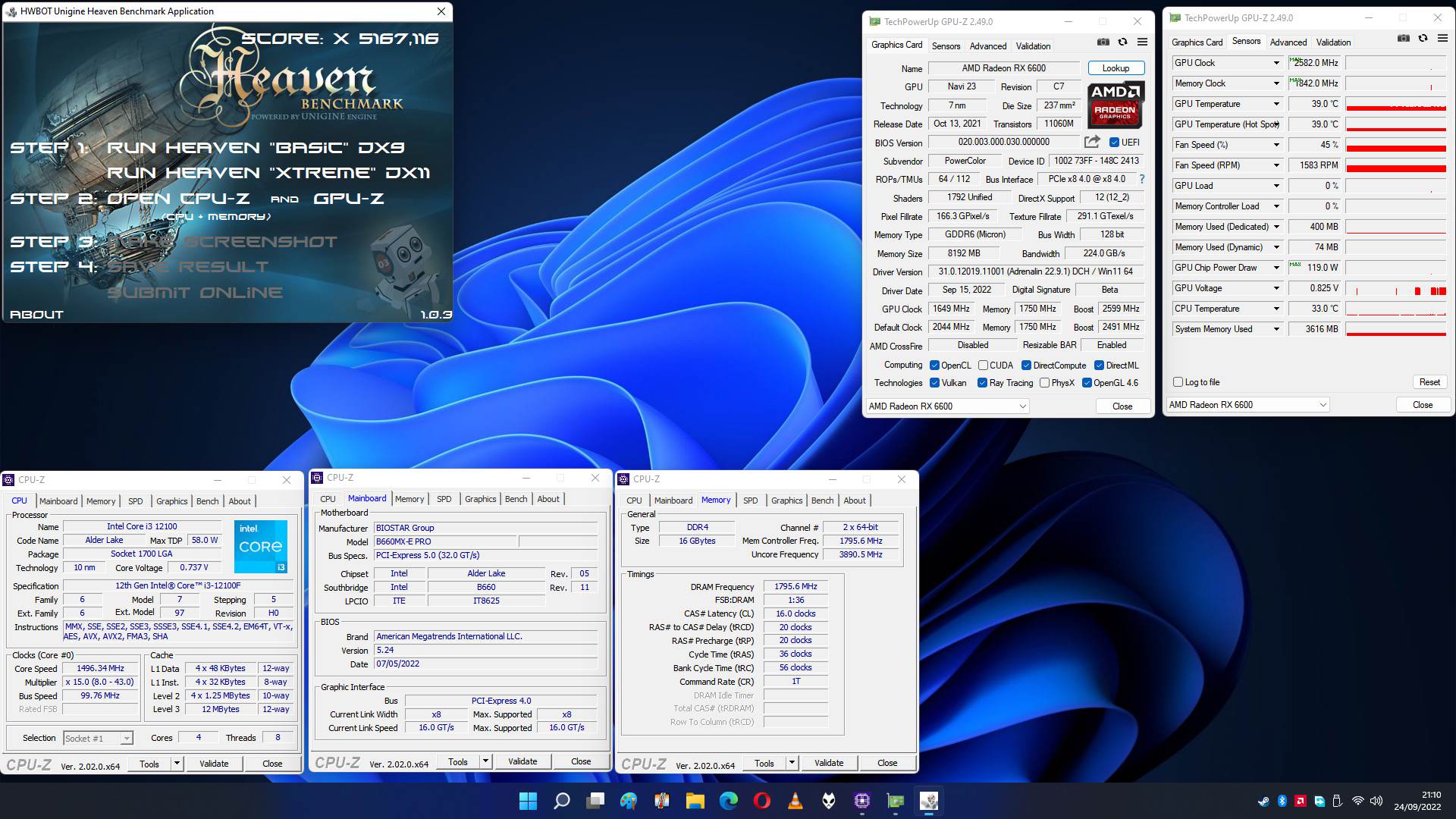Click Run Heaven "Xtreme" DX11
1456x819 pixels.
(268, 173)
